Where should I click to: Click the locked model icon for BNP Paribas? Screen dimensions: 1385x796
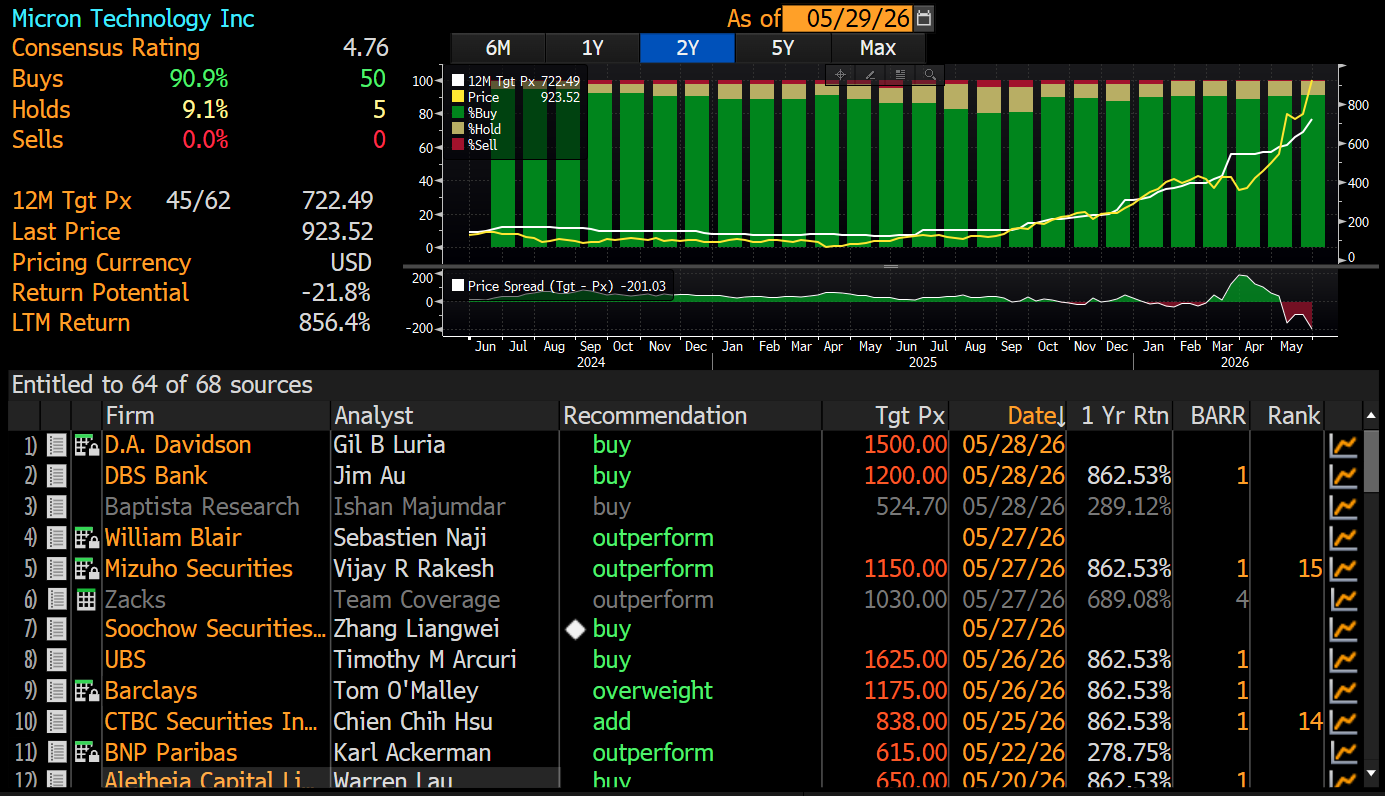click(87, 753)
